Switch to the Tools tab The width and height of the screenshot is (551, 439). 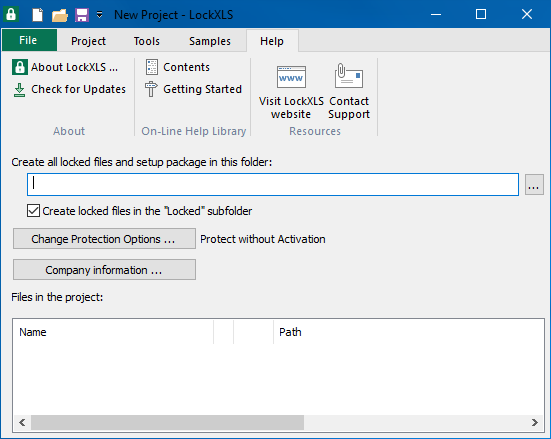coord(147,41)
